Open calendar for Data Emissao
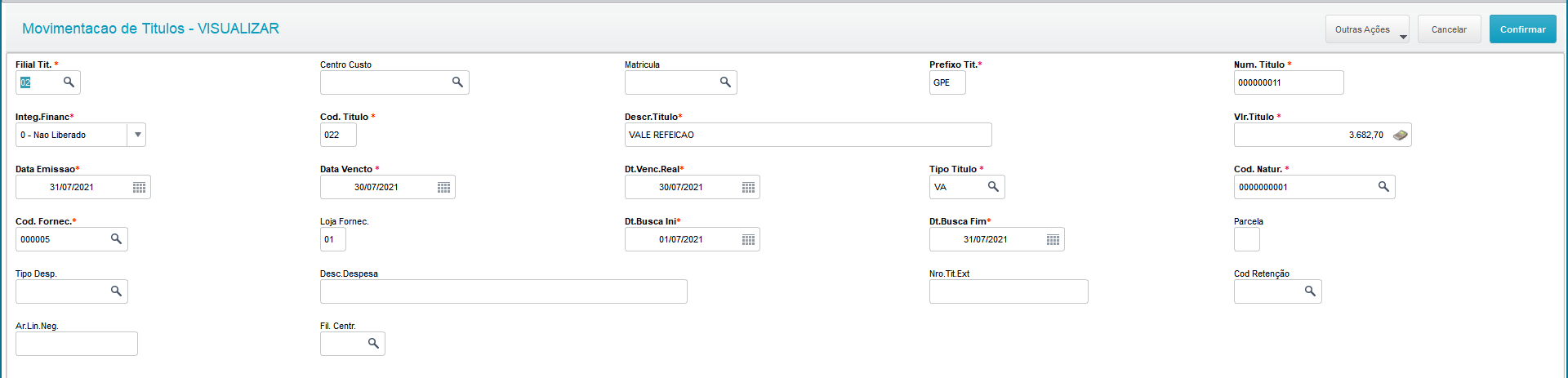The width and height of the screenshot is (1568, 378). (x=140, y=187)
